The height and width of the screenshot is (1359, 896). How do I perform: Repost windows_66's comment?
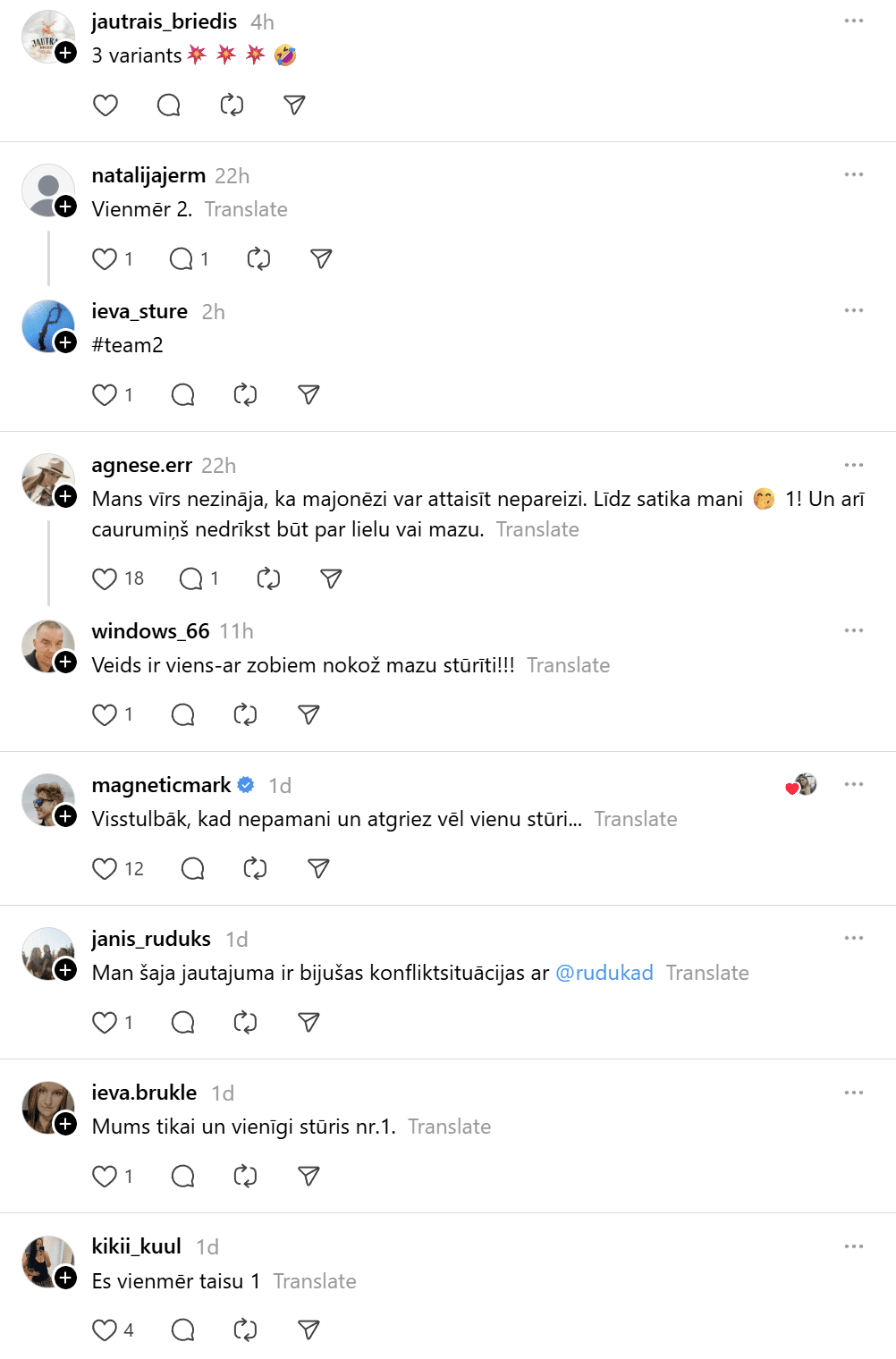click(245, 715)
